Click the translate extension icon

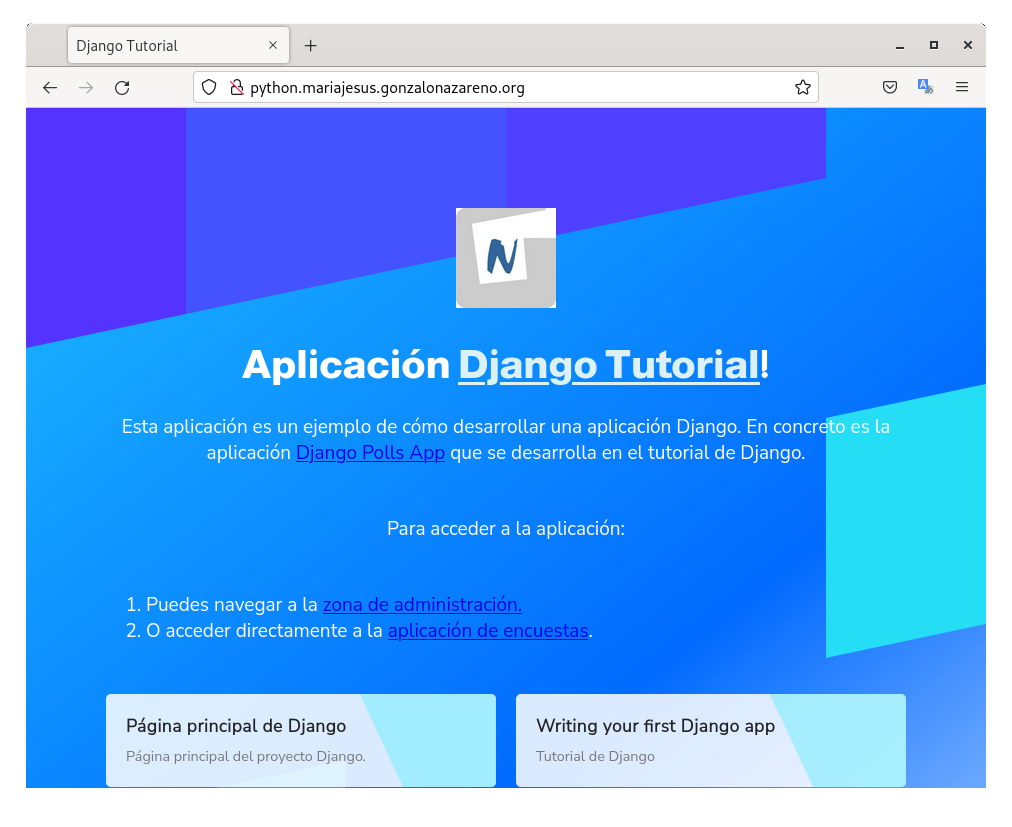tap(925, 88)
